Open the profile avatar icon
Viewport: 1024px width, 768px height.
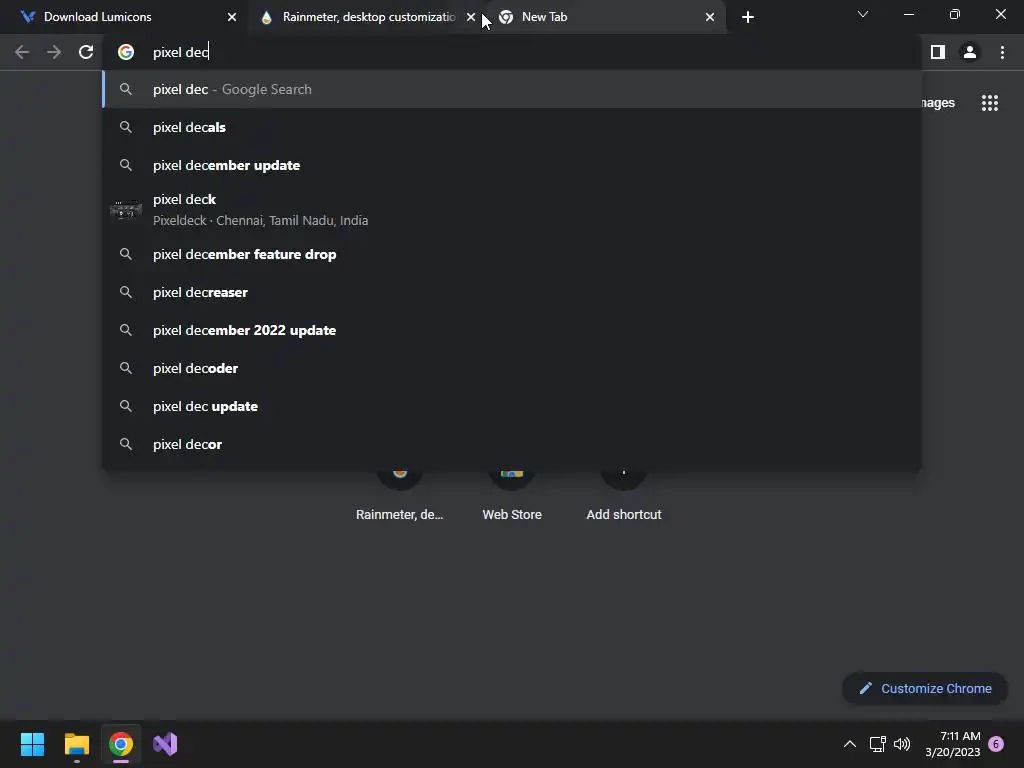[x=970, y=52]
